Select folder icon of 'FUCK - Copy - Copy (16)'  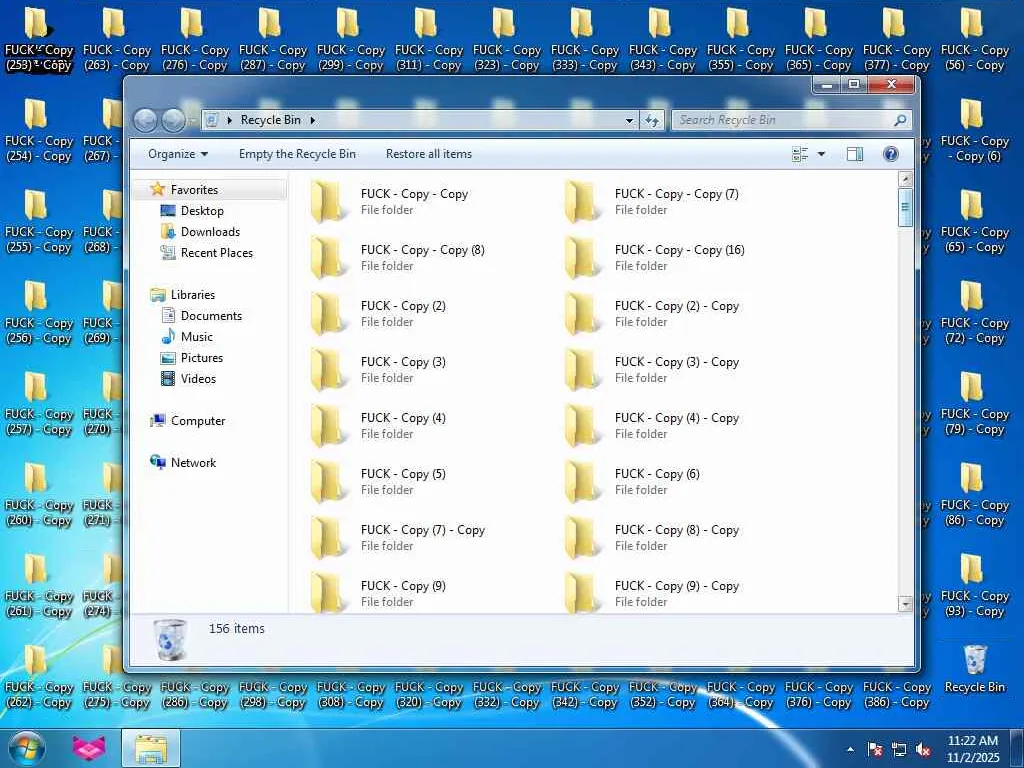pyautogui.click(x=582, y=258)
